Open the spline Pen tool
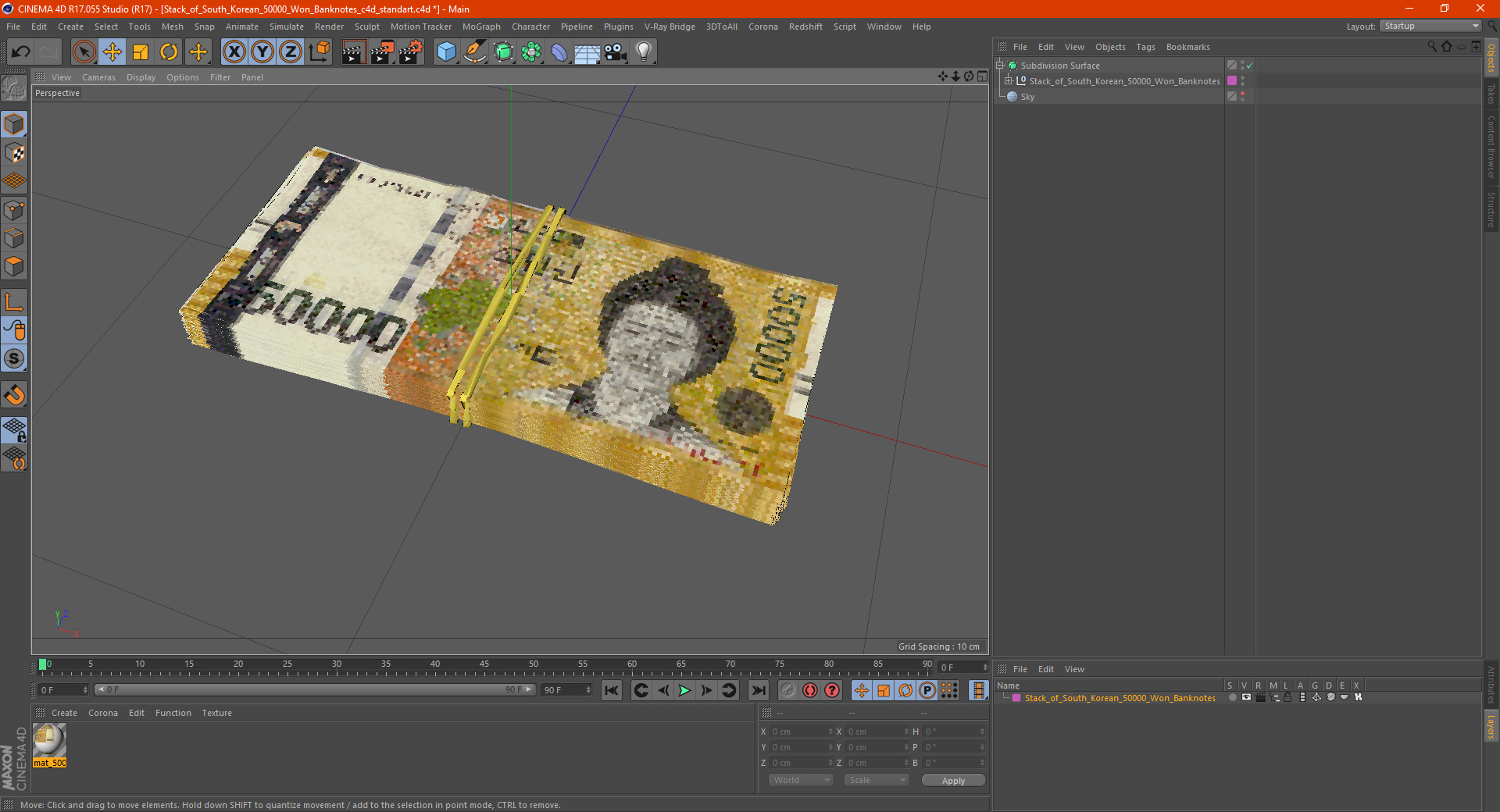The height and width of the screenshot is (812, 1500). (474, 52)
